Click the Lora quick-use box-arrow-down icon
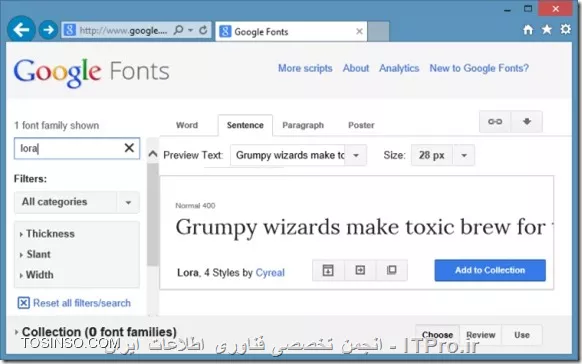Image resolution: width=582 pixels, height=364 pixels. tap(328, 270)
